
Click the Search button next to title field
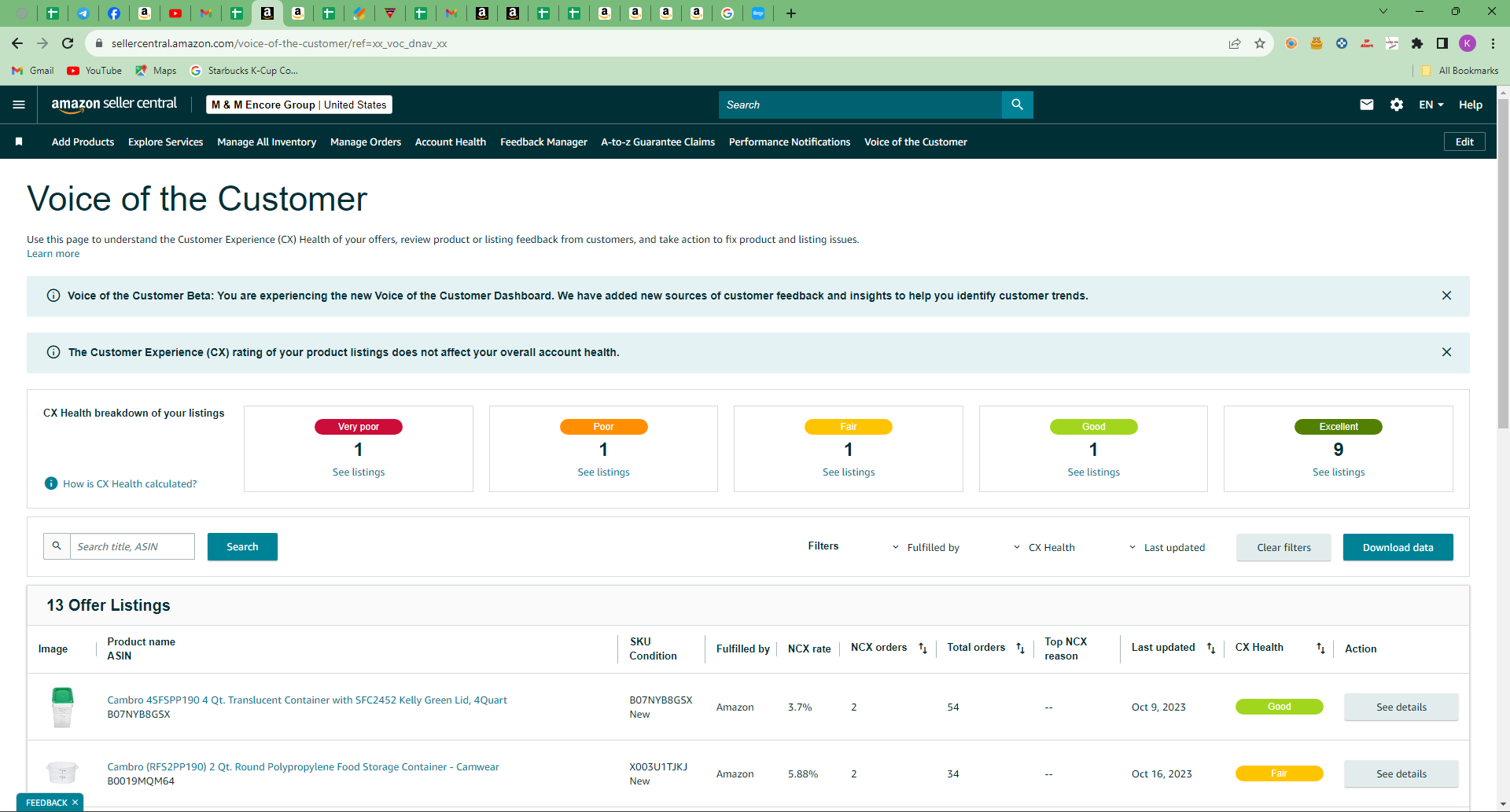pyautogui.click(x=242, y=546)
